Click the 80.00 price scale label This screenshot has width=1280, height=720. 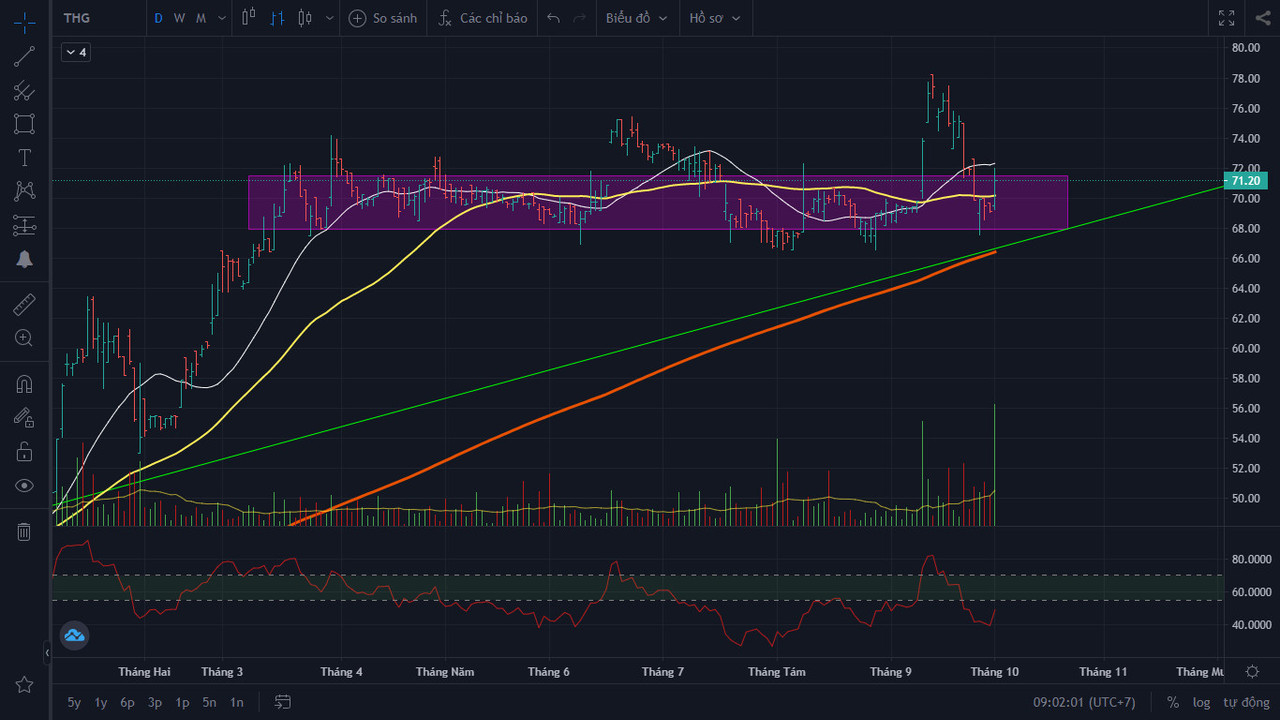tap(1245, 47)
